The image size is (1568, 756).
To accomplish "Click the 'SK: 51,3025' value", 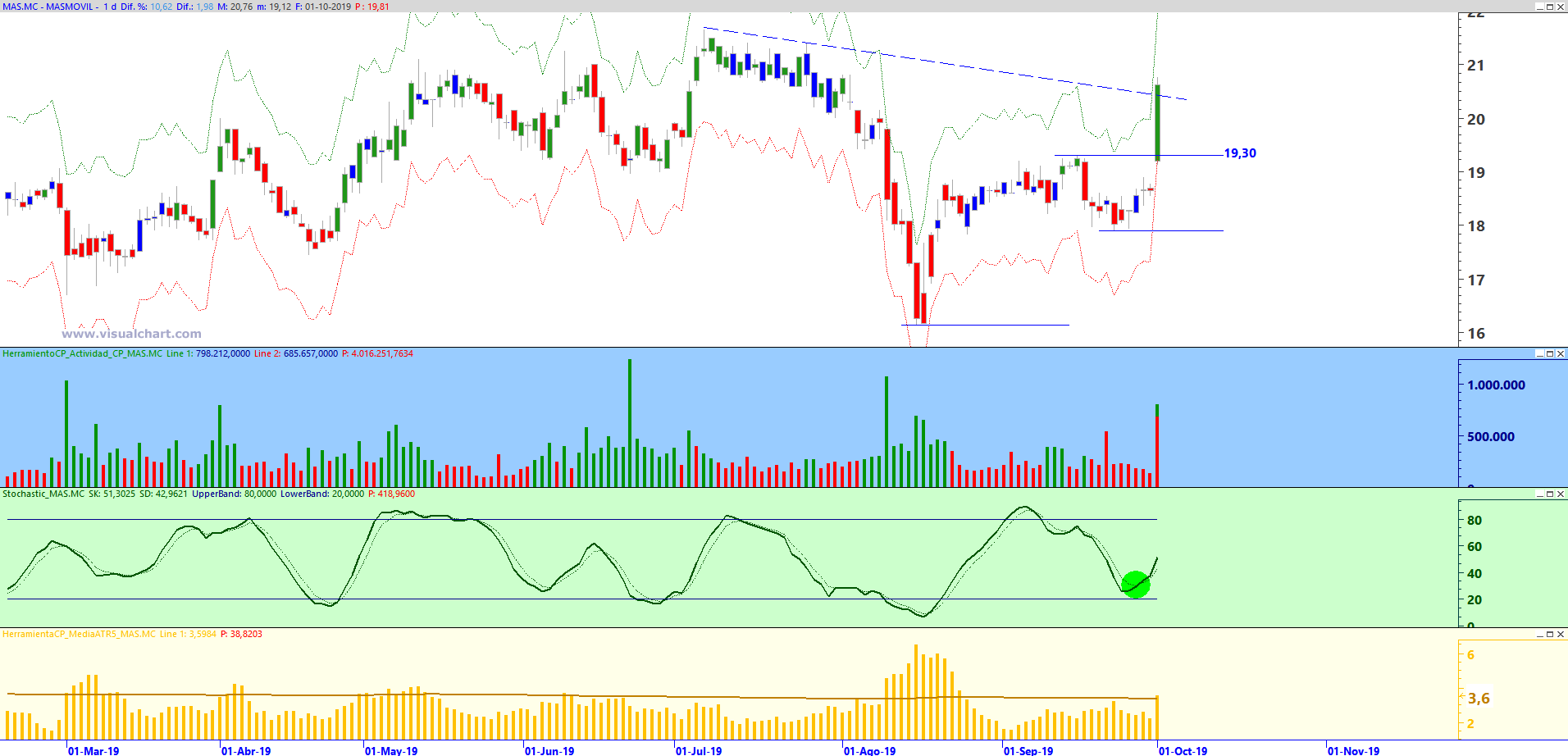I will (112, 494).
